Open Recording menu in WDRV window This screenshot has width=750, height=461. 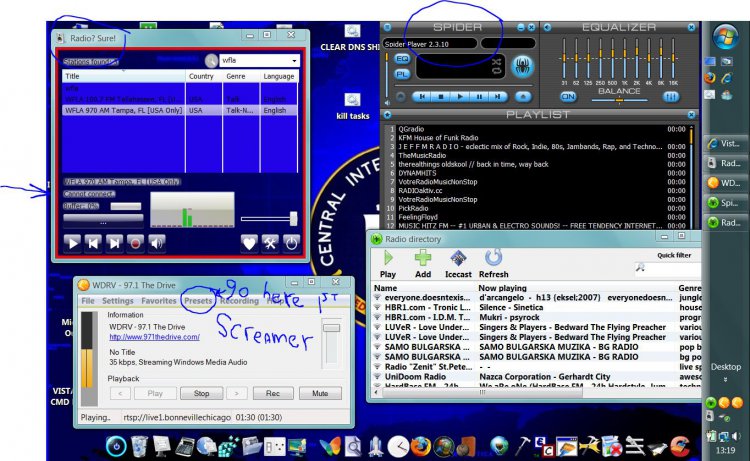(239, 301)
